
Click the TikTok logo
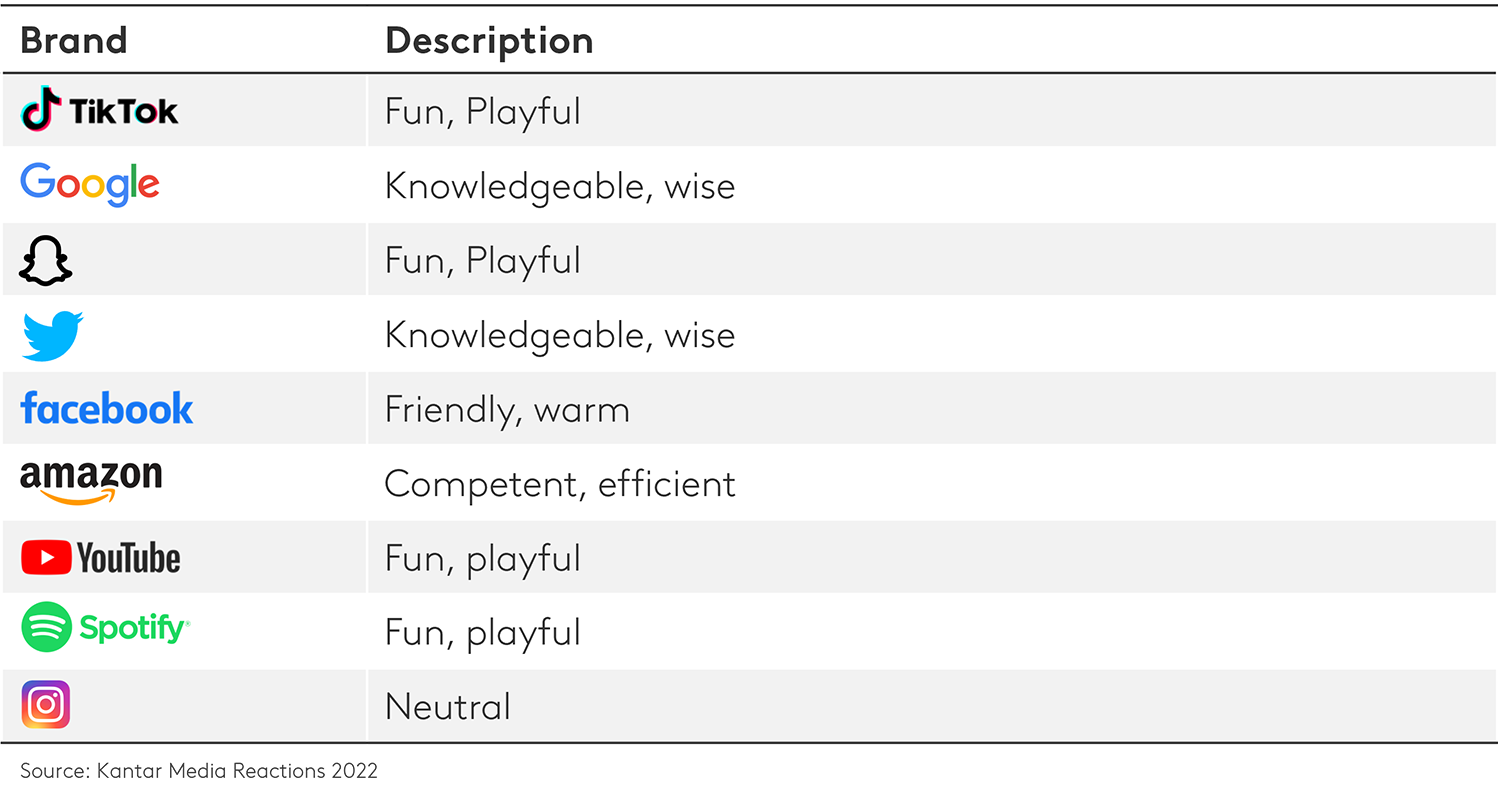pos(99,110)
